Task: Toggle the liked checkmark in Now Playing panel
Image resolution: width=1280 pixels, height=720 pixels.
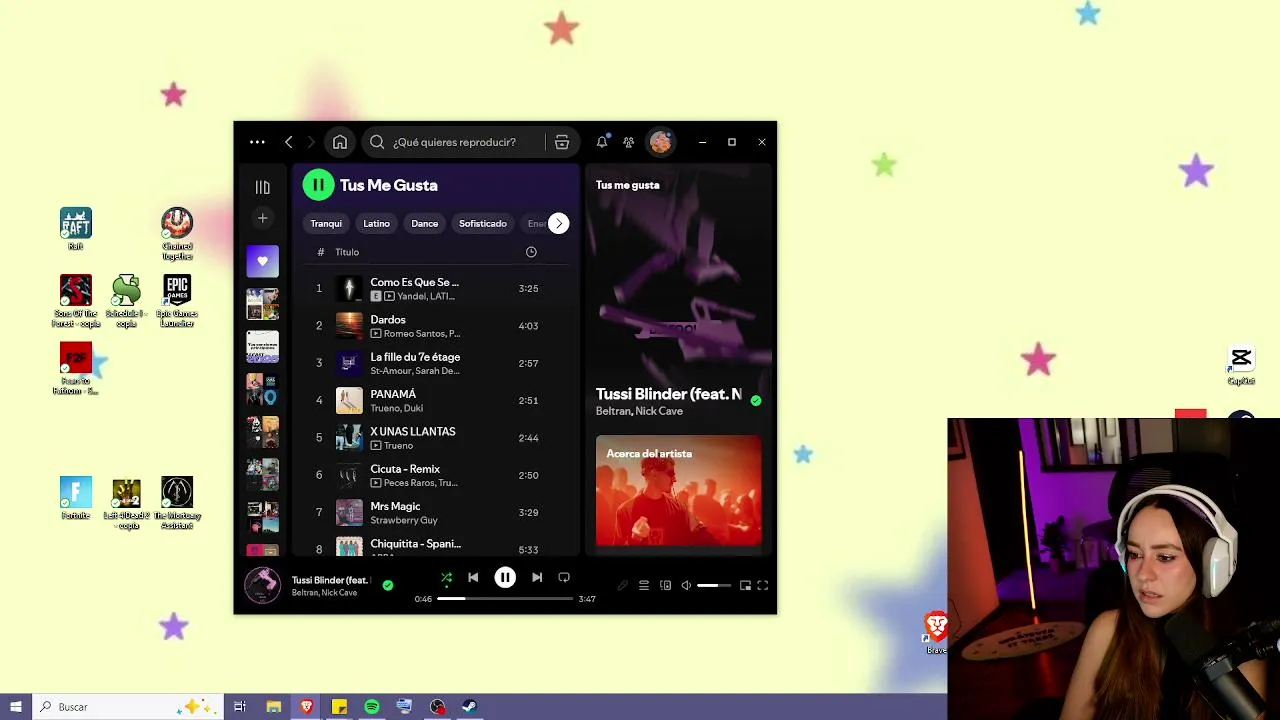Action: click(x=756, y=401)
